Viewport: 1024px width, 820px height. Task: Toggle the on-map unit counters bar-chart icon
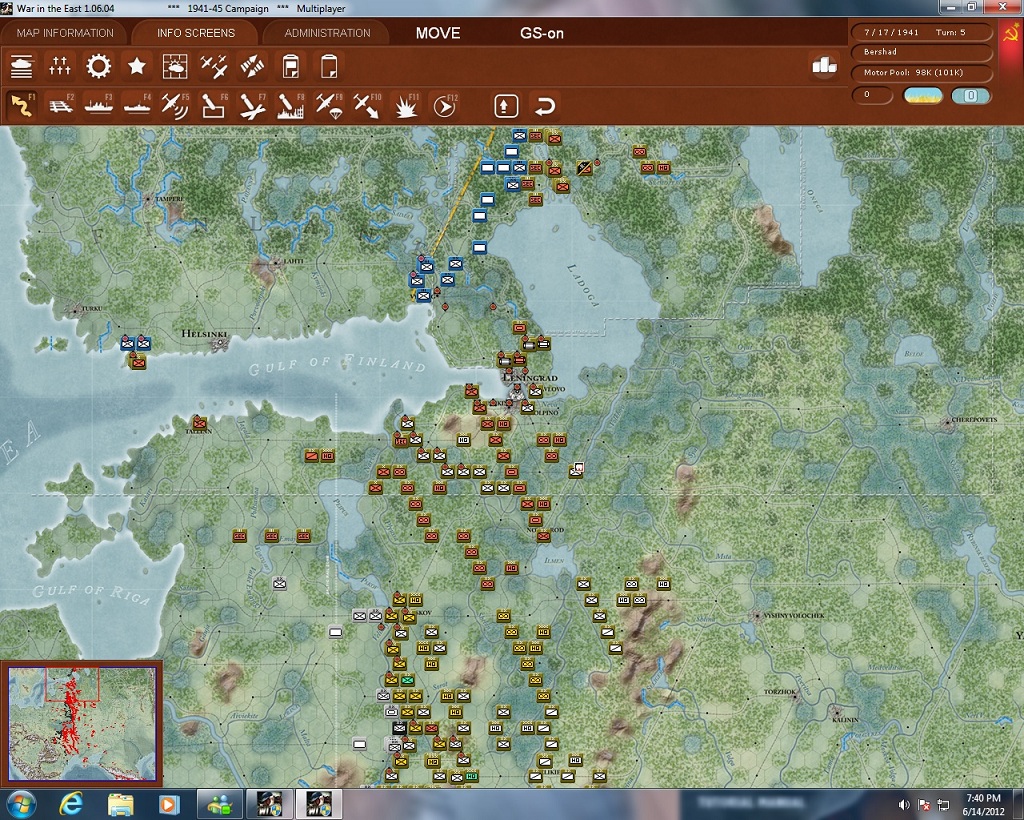(824, 65)
